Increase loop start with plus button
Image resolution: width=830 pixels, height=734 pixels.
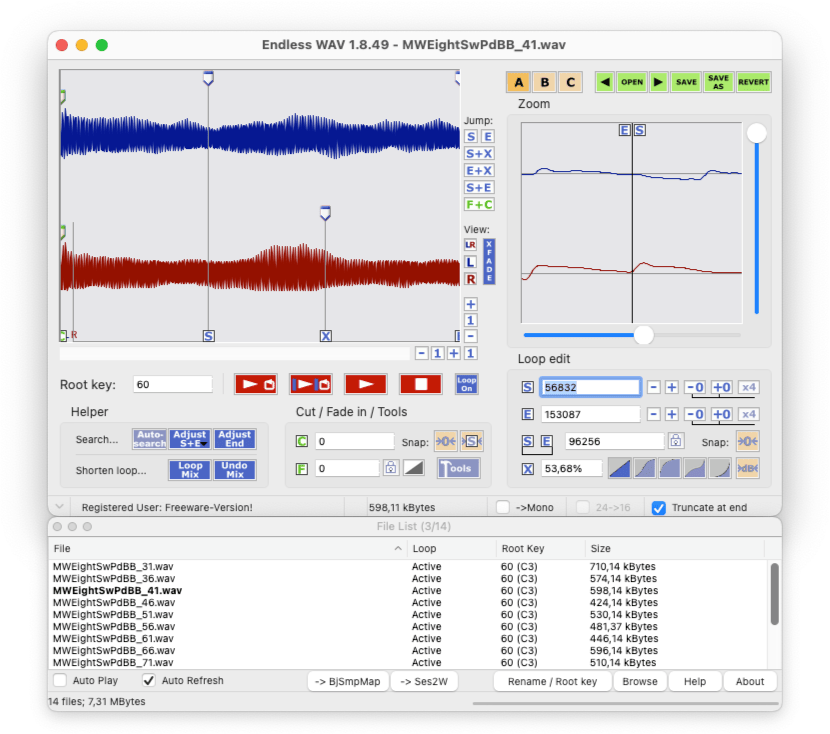click(x=672, y=387)
